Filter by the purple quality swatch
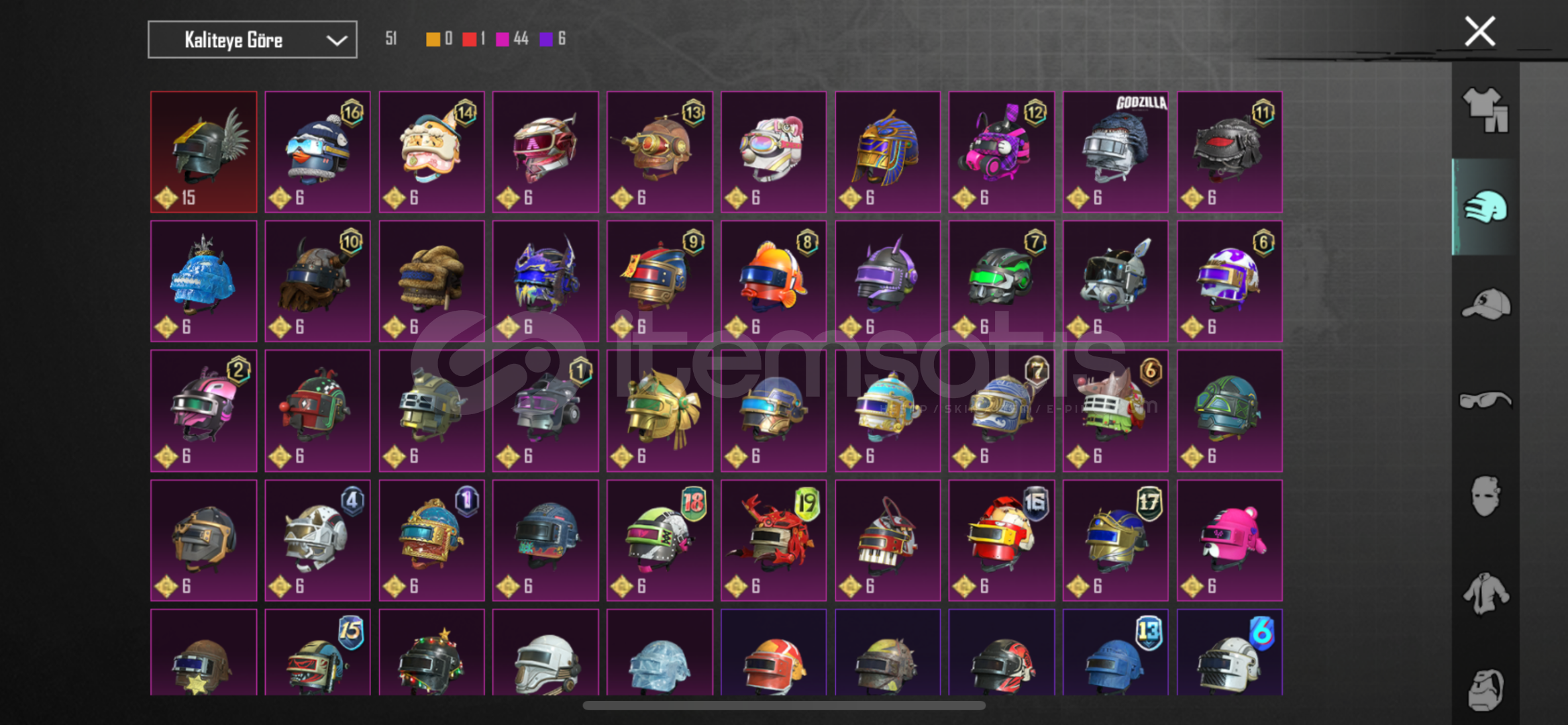This screenshot has height=725, width=1568. [x=546, y=39]
